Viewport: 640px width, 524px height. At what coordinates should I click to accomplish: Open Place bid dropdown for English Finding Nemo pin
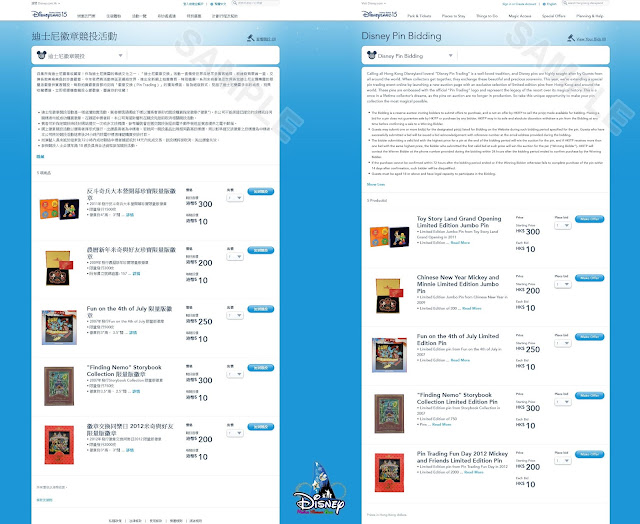(x=562, y=402)
